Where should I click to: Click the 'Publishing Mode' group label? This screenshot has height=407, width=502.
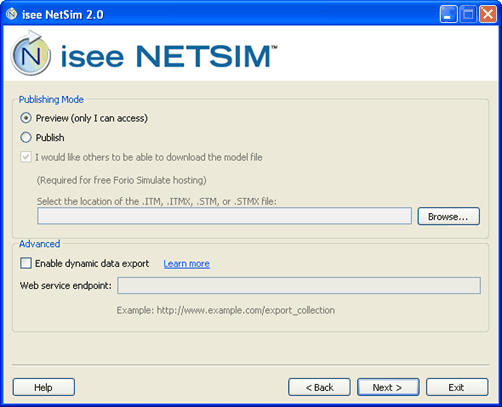pos(51,99)
